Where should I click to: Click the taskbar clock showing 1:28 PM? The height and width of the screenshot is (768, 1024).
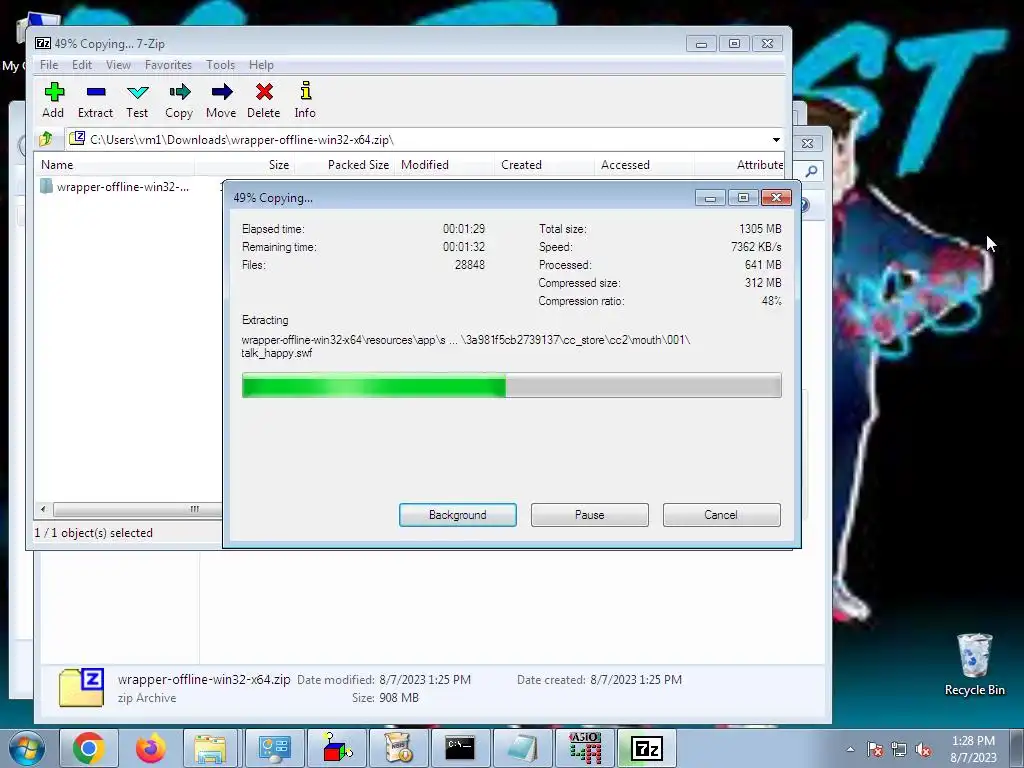coord(973,748)
